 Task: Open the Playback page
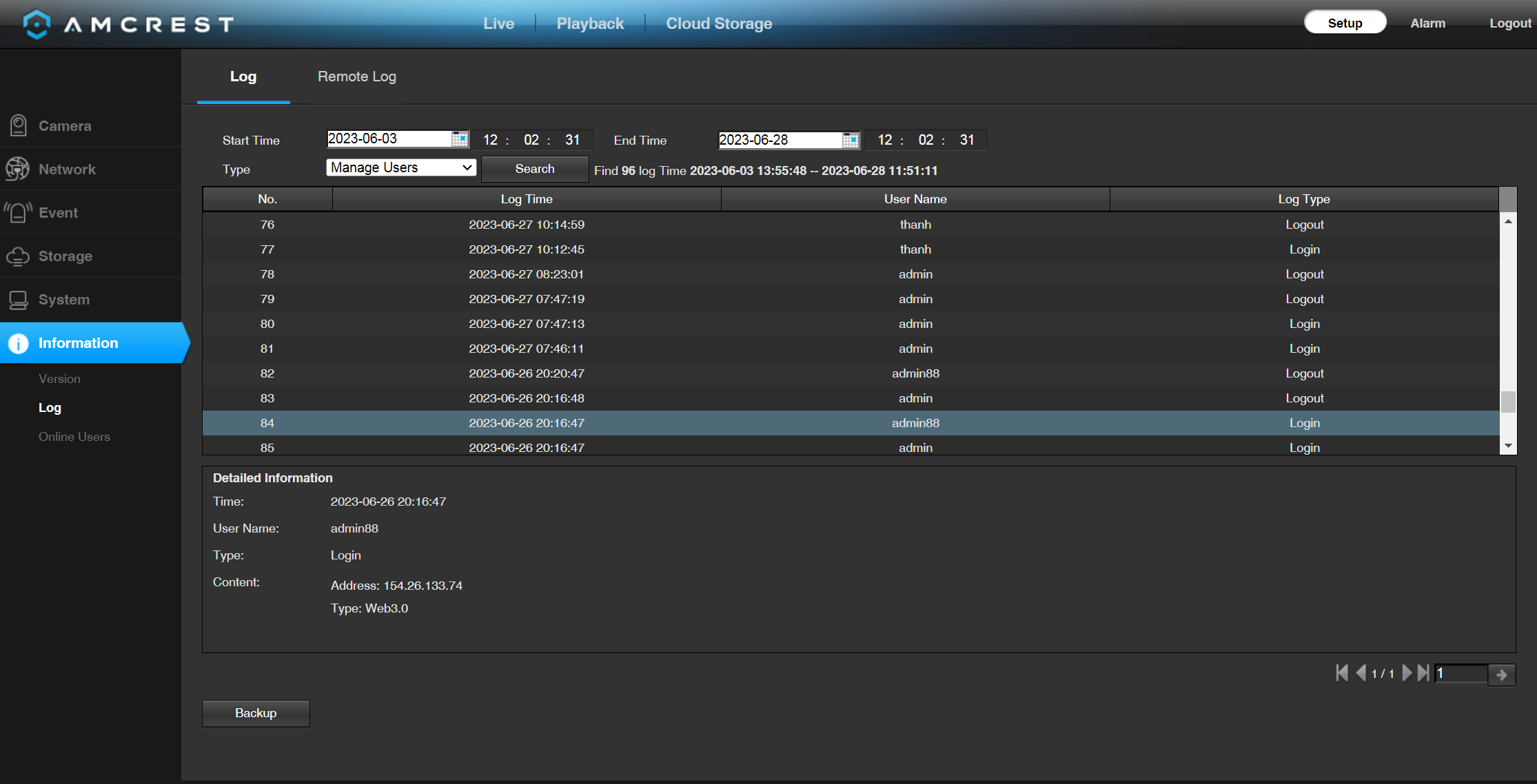590,23
